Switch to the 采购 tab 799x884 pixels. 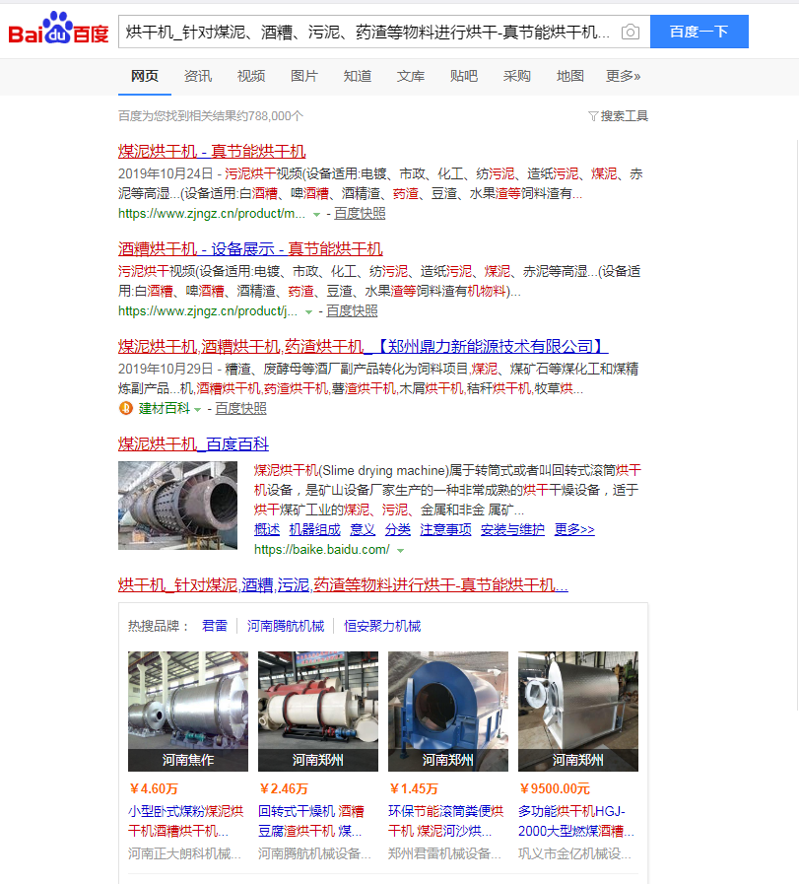(x=517, y=76)
